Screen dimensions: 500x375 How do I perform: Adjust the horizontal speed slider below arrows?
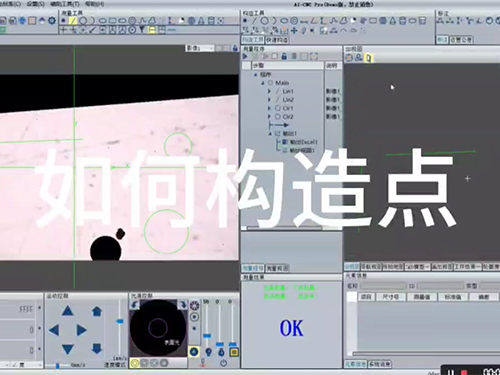(57, 366)
